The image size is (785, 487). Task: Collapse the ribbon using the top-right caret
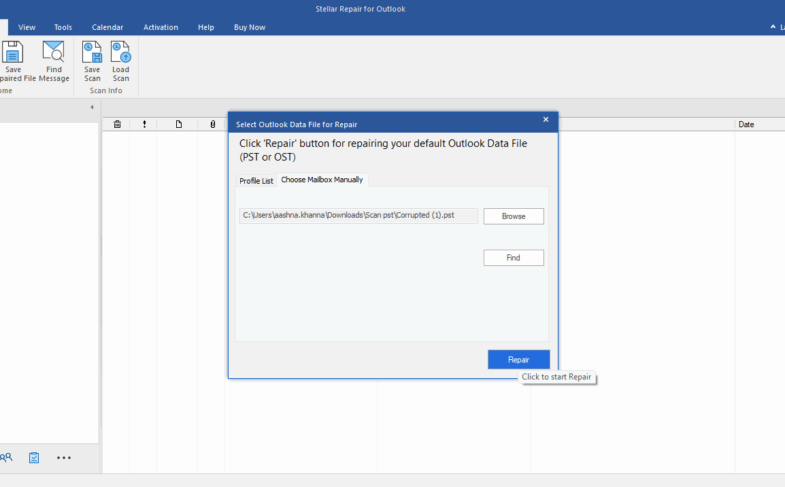click(772, 27)
